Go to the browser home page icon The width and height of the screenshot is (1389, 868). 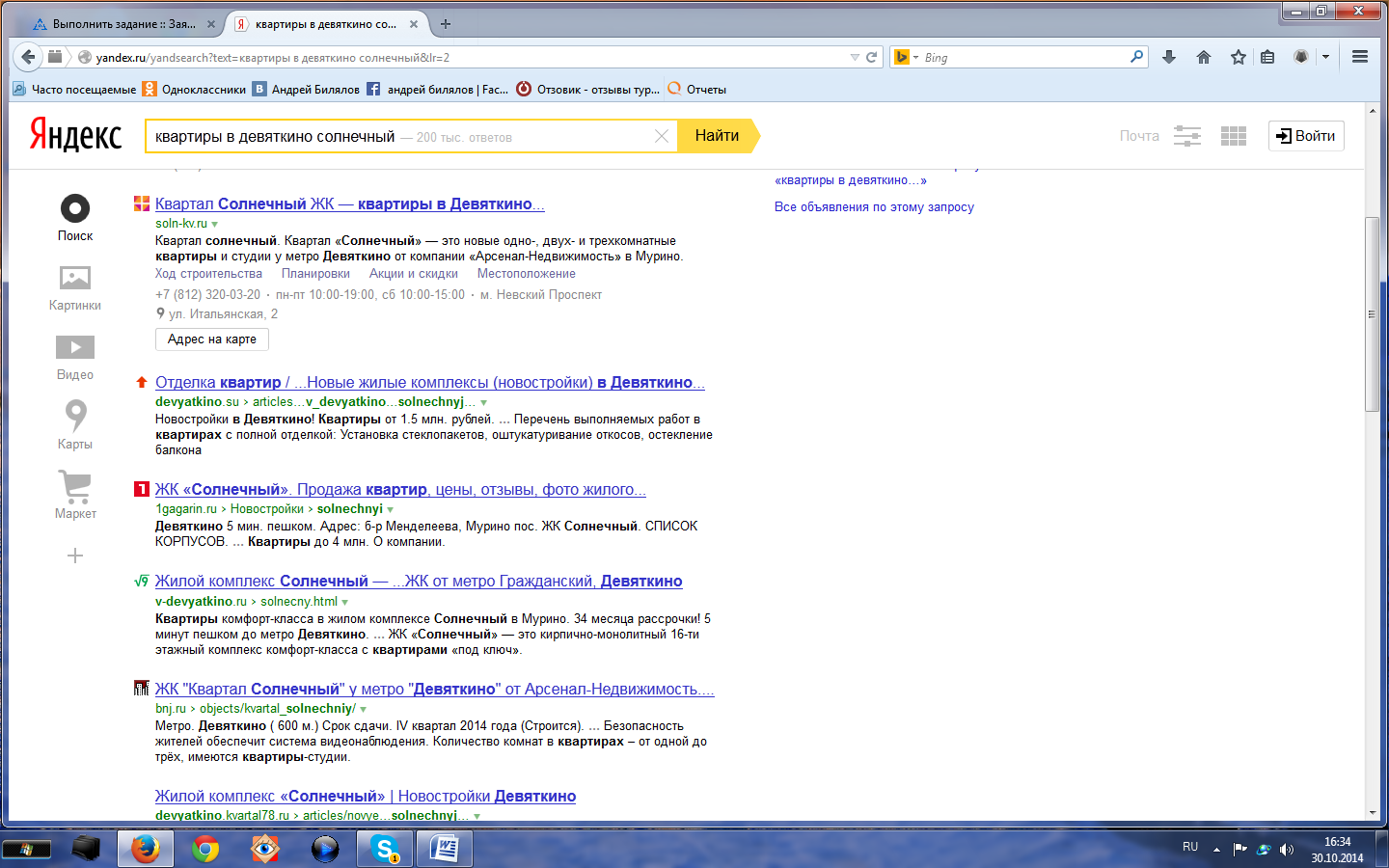pyautogui.click(x=1204, y=57)
